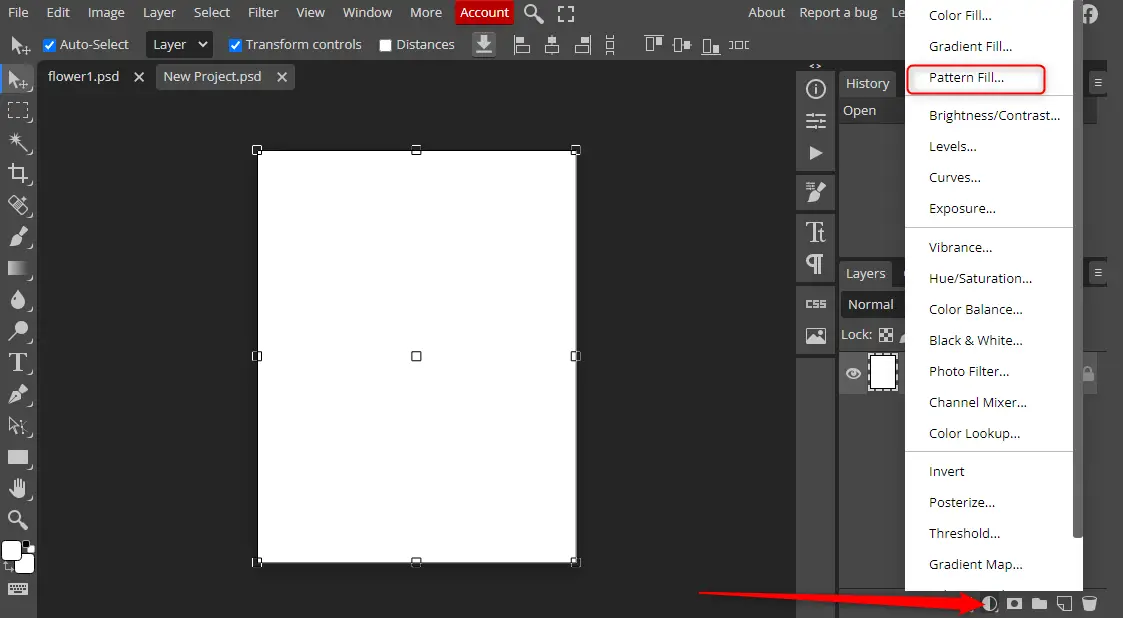Choose Pattern Fill... from the menu
The height and width of the screenshot is (618, 1123).
[x=966, y=78]
